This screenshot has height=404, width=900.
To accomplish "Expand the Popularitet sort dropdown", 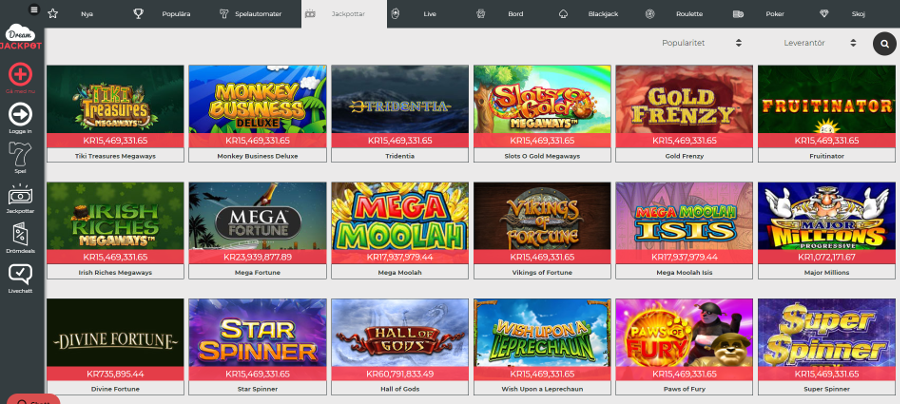I will pos(701,43).
